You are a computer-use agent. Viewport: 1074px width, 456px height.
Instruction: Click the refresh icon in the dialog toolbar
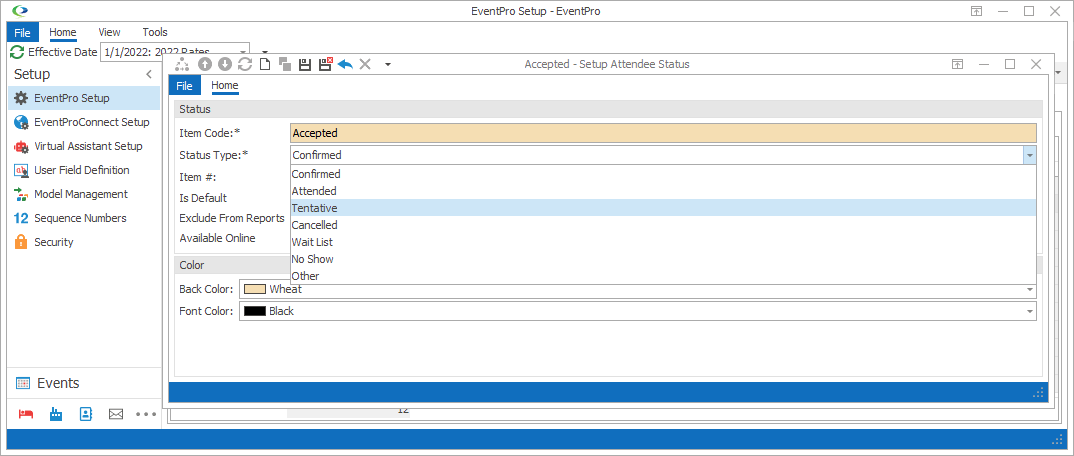pos(245,64)
